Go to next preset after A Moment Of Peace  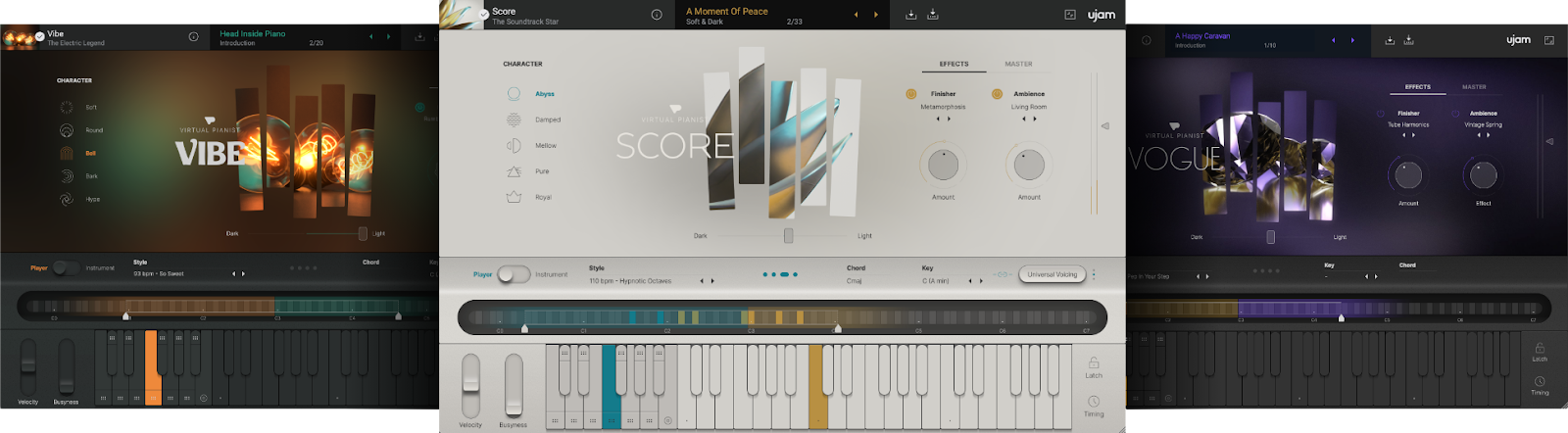(x=876, y=15)
